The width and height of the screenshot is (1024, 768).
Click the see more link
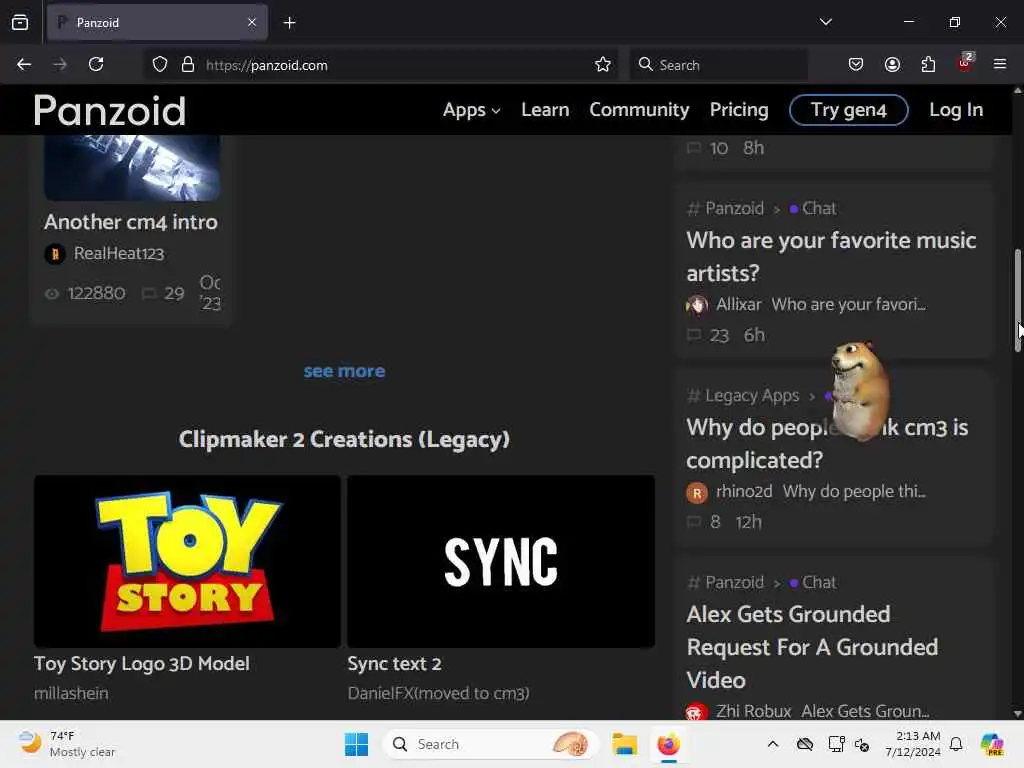point(344,371)
